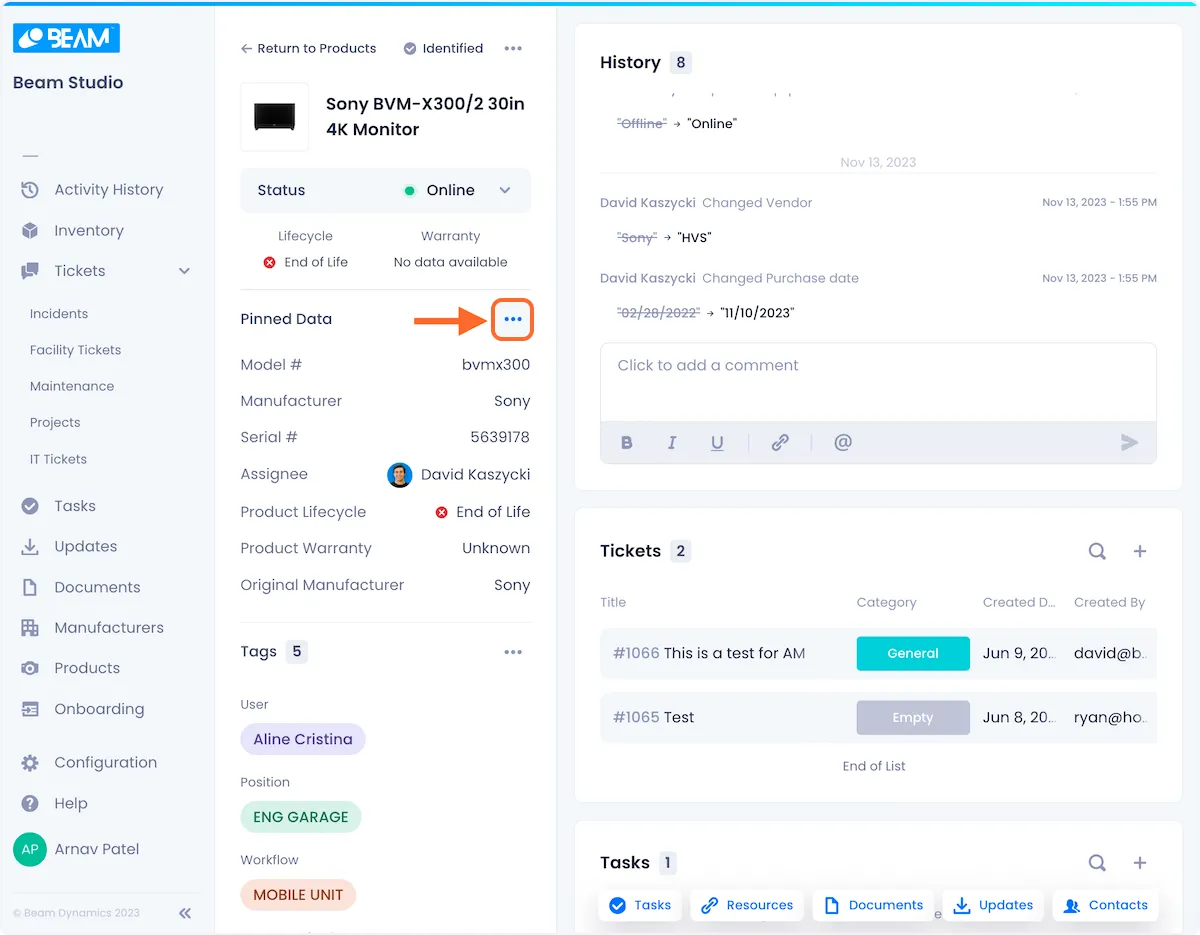This screenshot has width=1200, height=935.
Task: Jump to Updates via bottom shortcut bar
Action: click(x=993, y=905)
